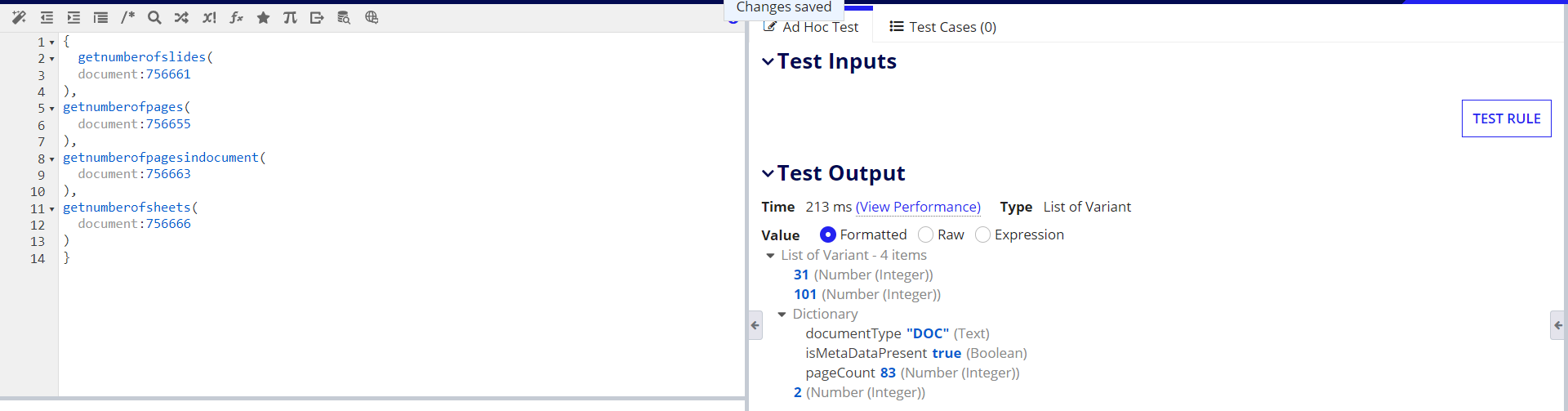Click the format expression icon
Image resolution: width=1568 pixels, height=411 pixels.
[100, 17]
